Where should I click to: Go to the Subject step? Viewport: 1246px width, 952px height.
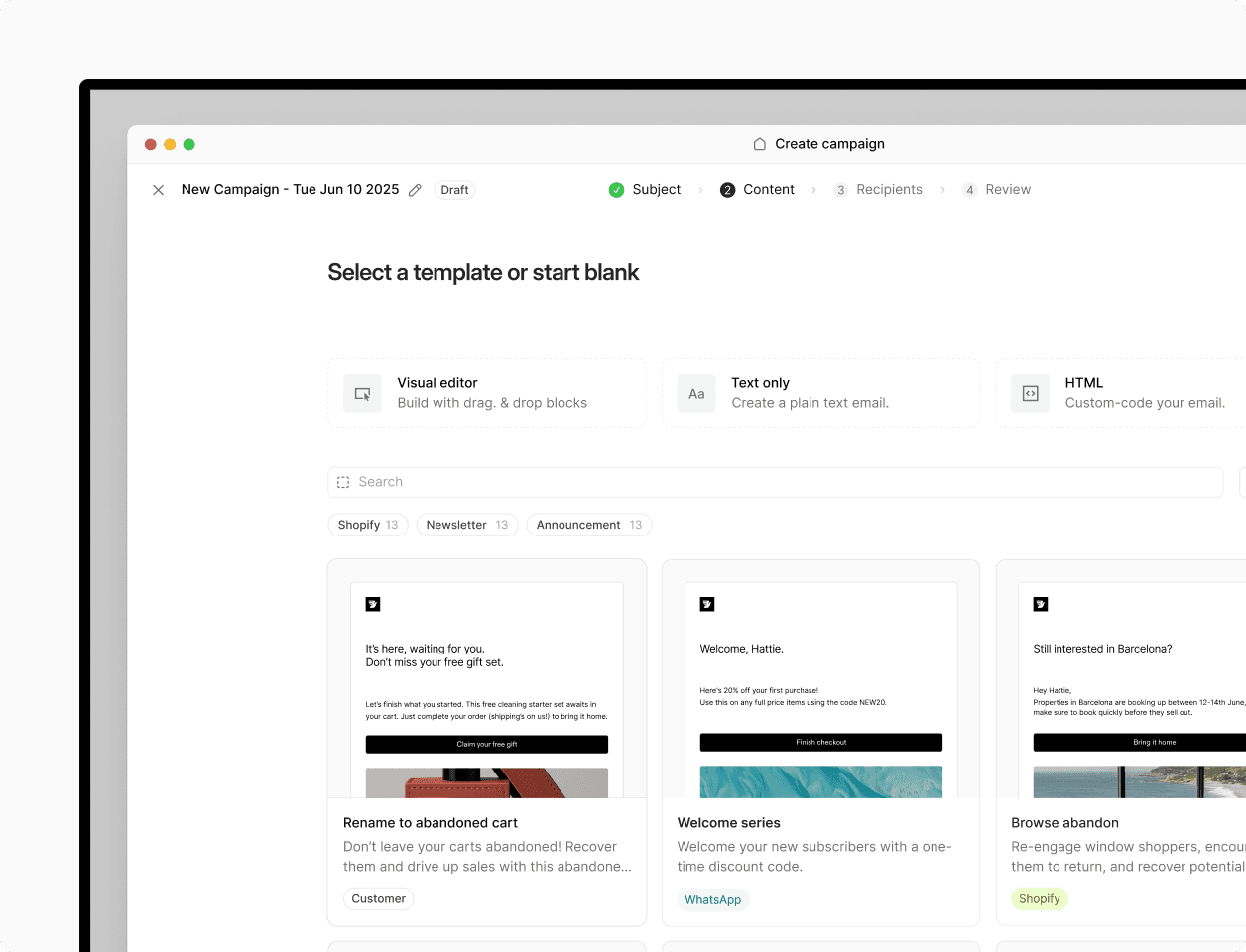pyautogui.click(x=645, y=190)
